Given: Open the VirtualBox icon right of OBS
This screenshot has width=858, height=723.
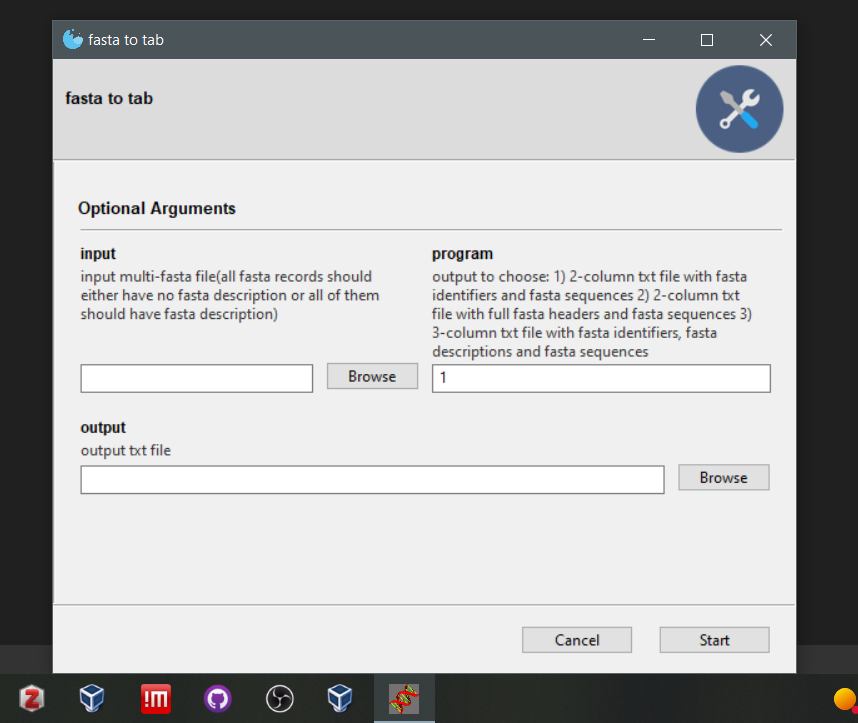Looking at the screenshot, I should tap(340, 698).
